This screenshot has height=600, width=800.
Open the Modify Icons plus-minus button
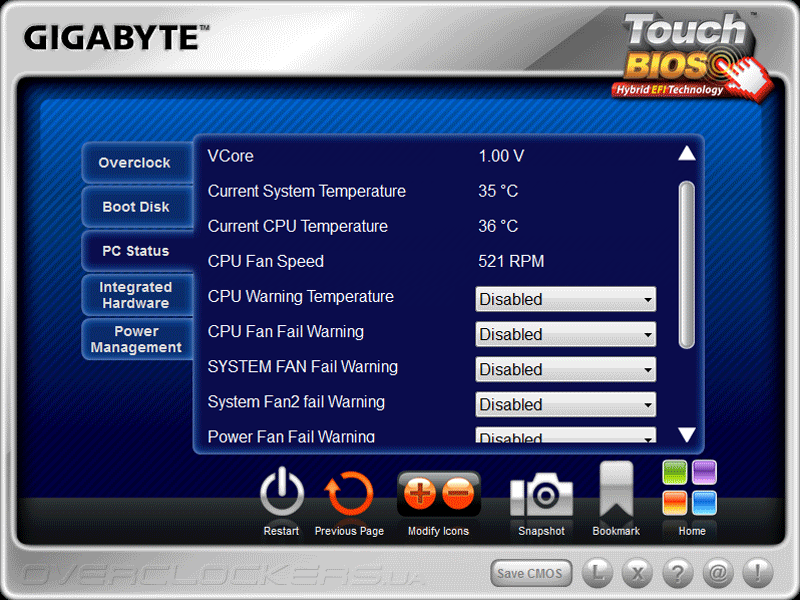[439, 494]
